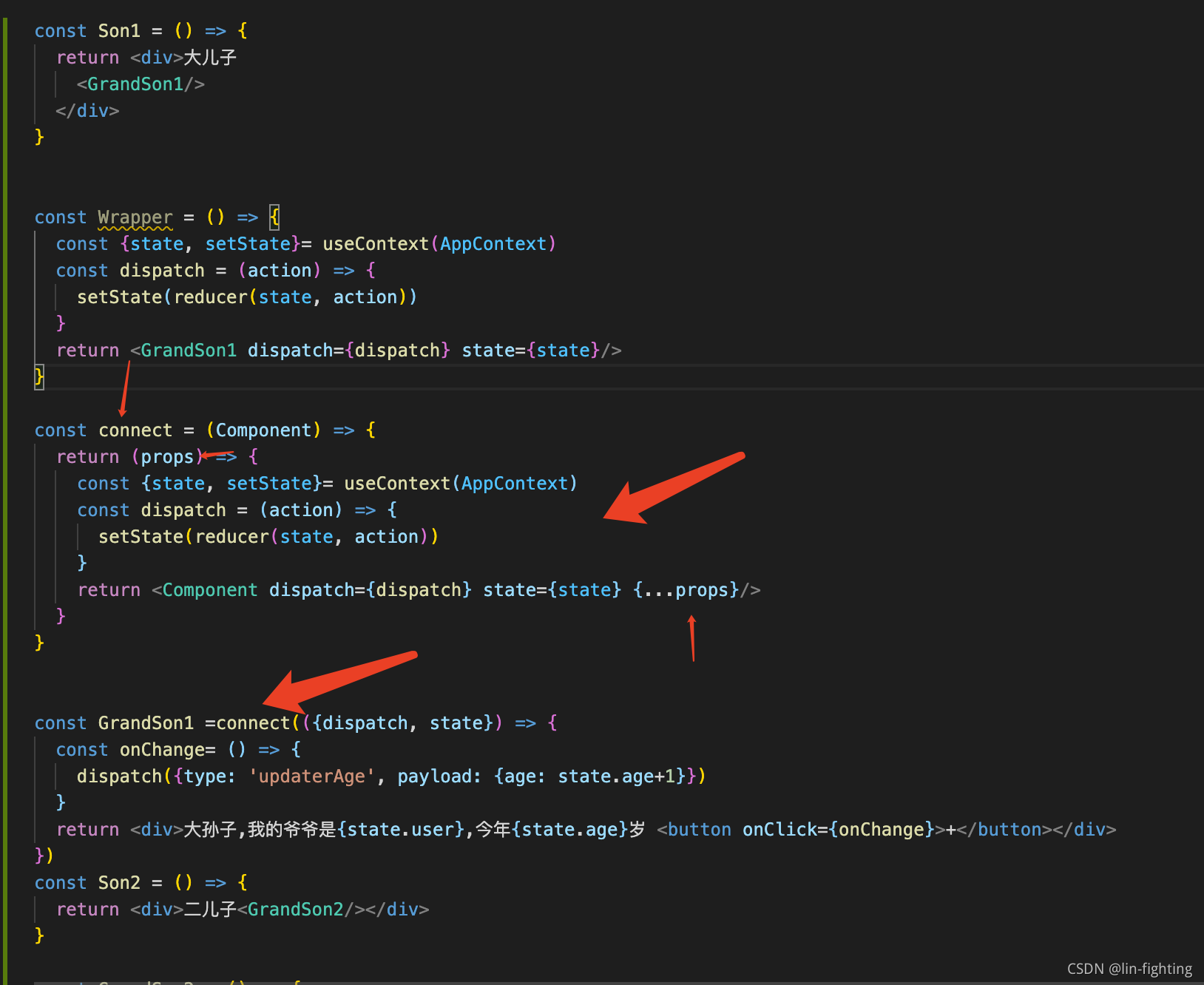
Task: Click the 'return <div>大儿子' line
Action: click(146, 58)
